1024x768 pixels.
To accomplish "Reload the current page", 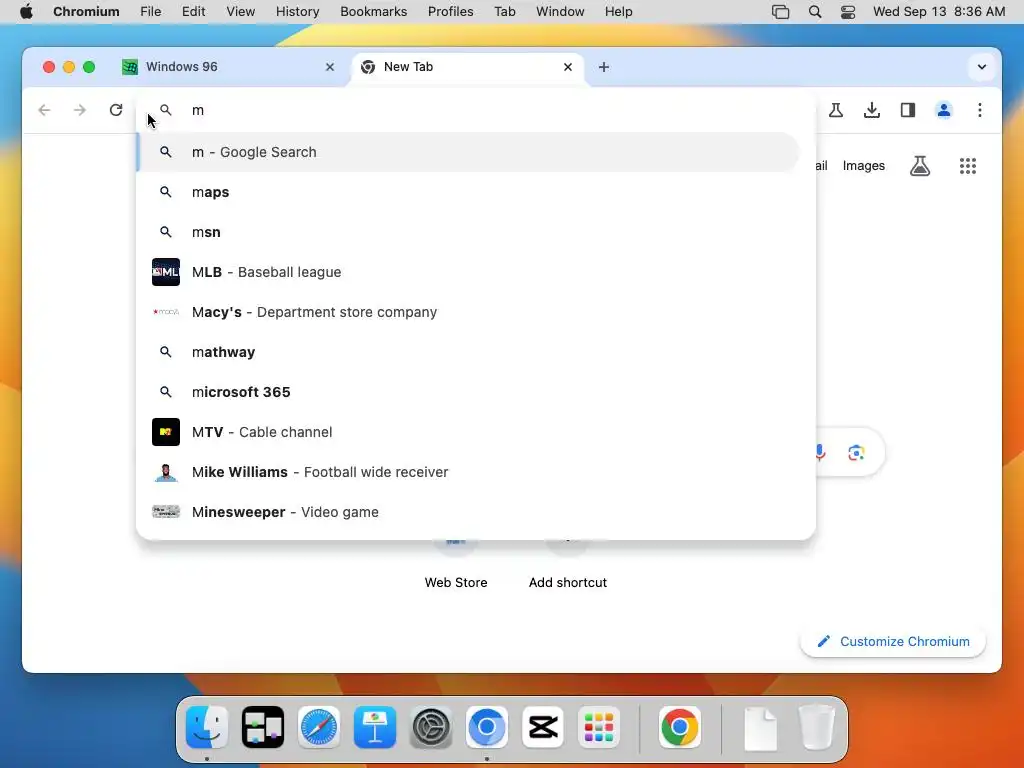I will coord(116,110).
